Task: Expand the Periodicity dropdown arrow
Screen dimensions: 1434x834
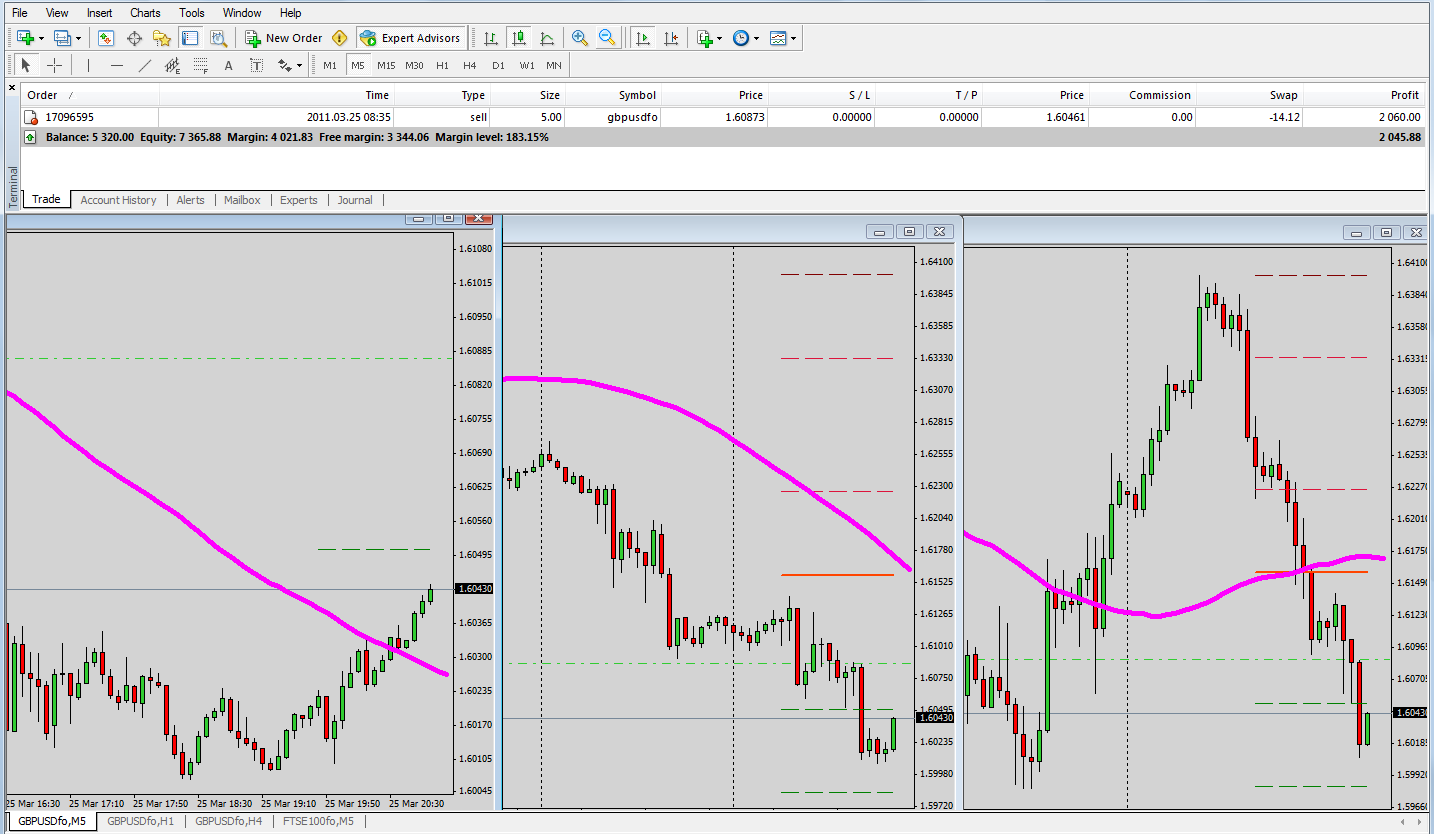Action: coord(756,38)
